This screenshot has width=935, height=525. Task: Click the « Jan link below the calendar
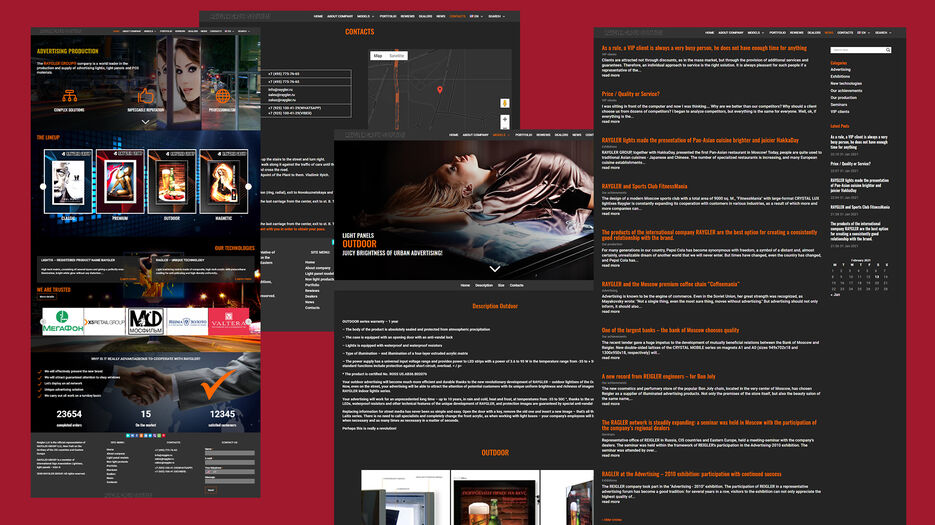[835, 295]
